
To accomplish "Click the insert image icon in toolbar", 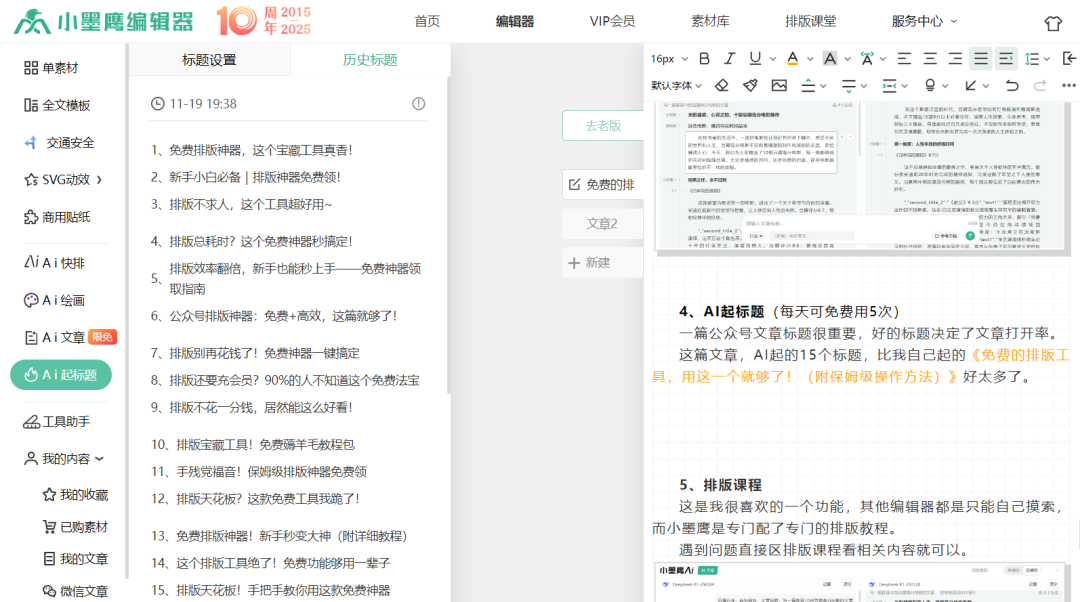I will [779, 86].
